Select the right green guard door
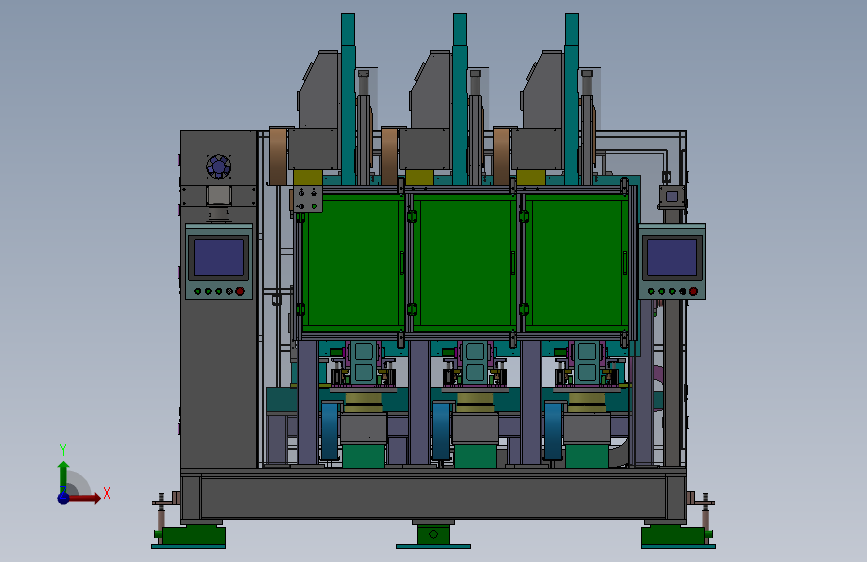This screenshot has width=867, height=562. click(x=577, y=263)
